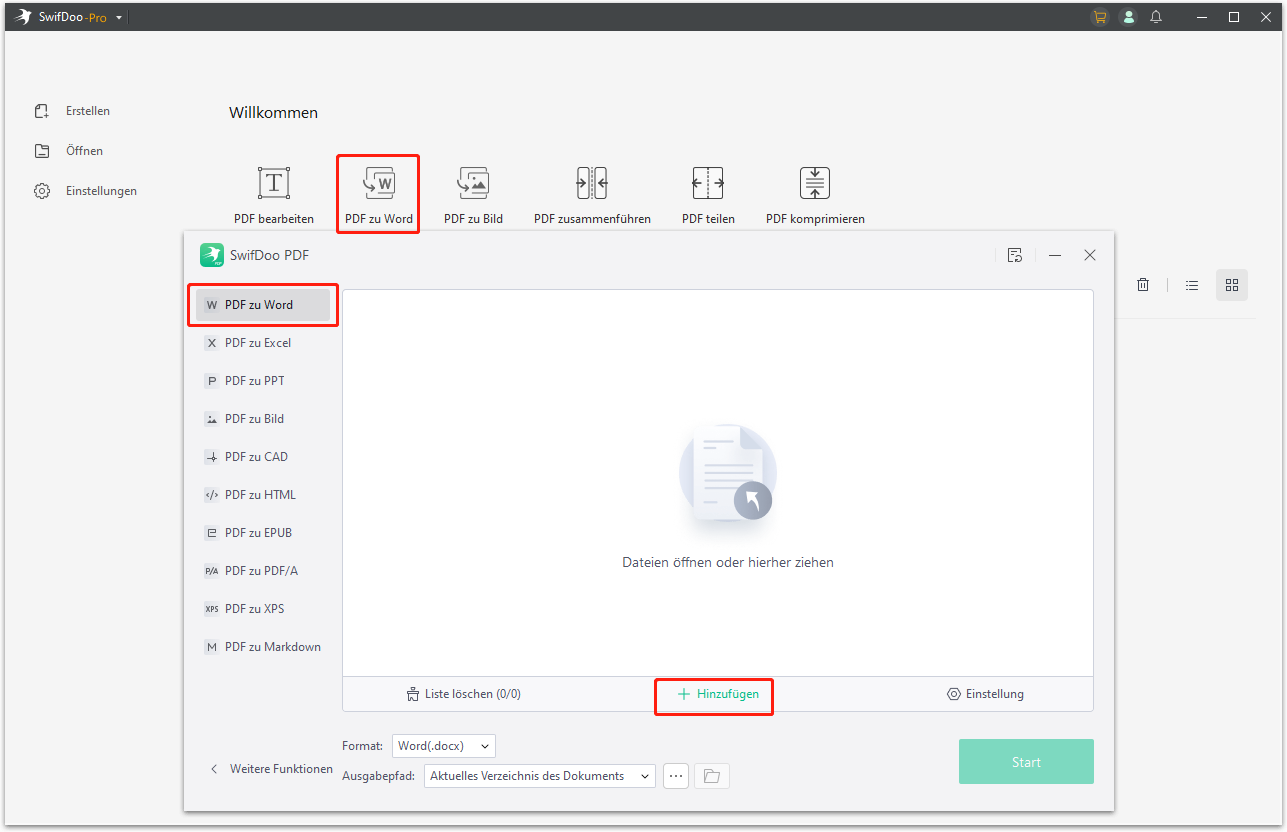1287x832 pixels.
Task: Select the PDF zusammenführen icon
Action: 592,184
